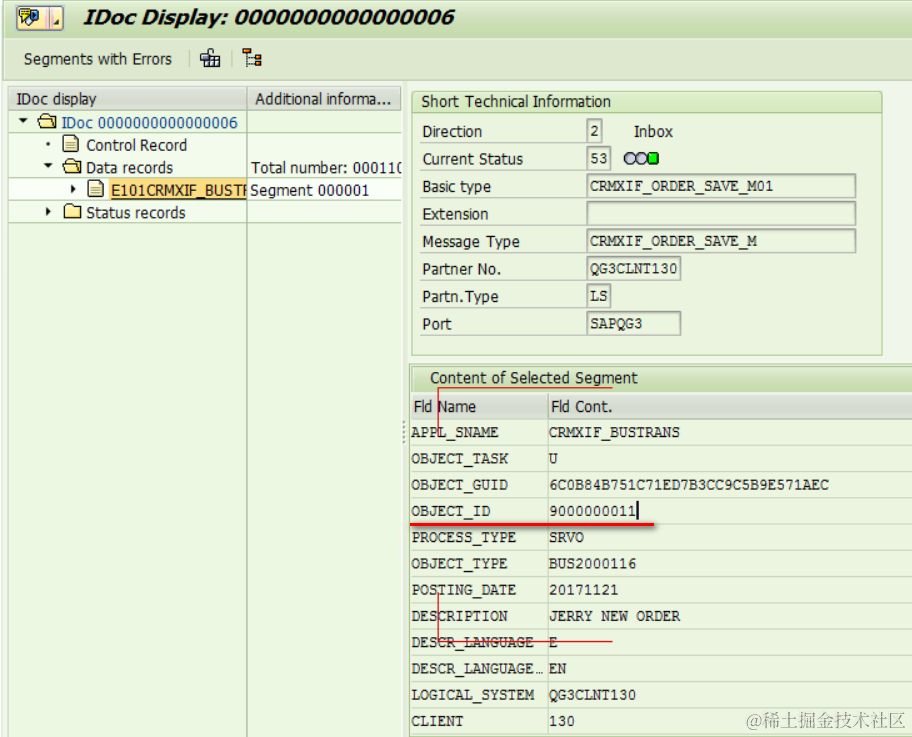Expand the Status records folder
This screenshot has width=912, height=737.
tap(48, 212)
